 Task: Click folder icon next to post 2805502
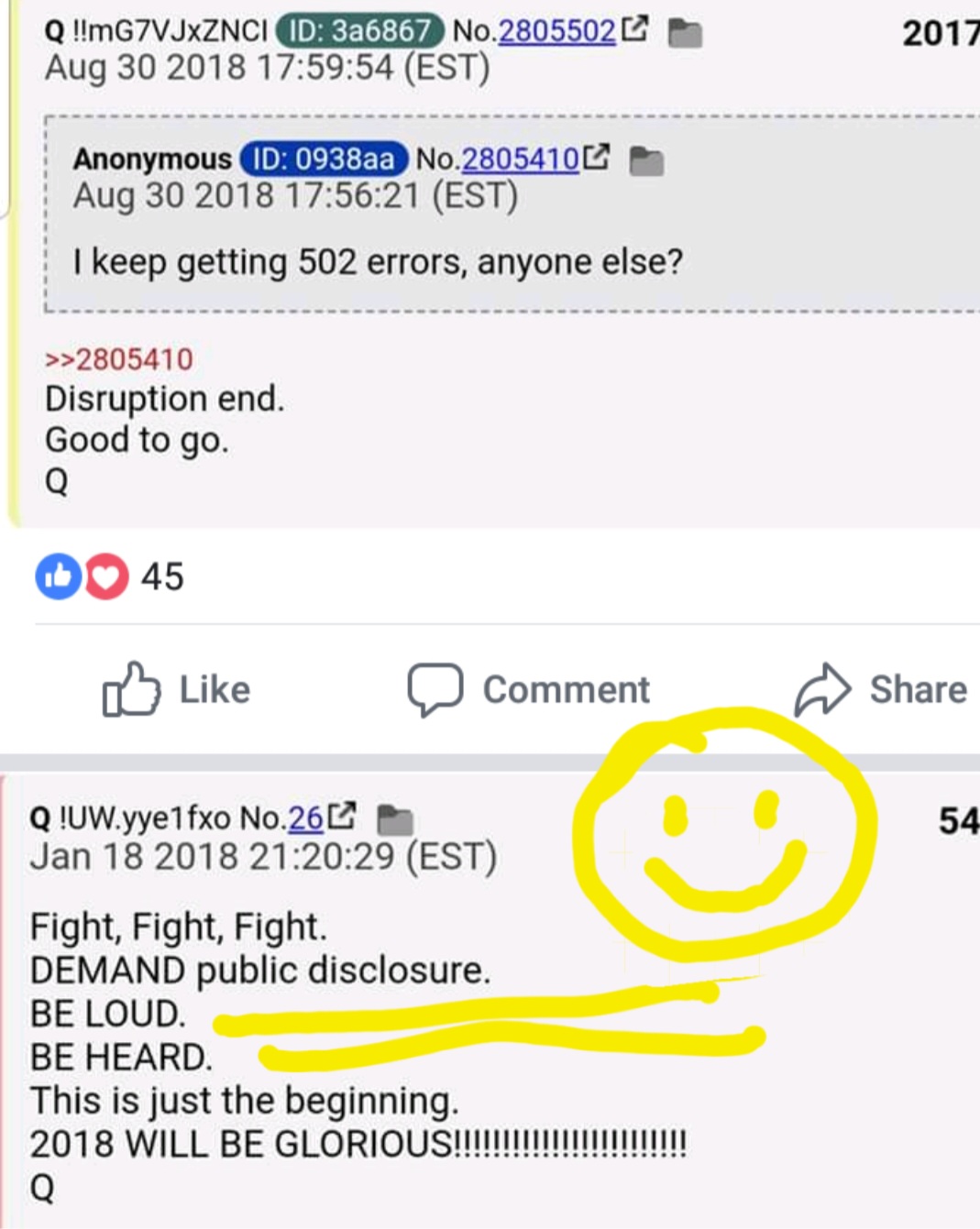tap(685, 34)
